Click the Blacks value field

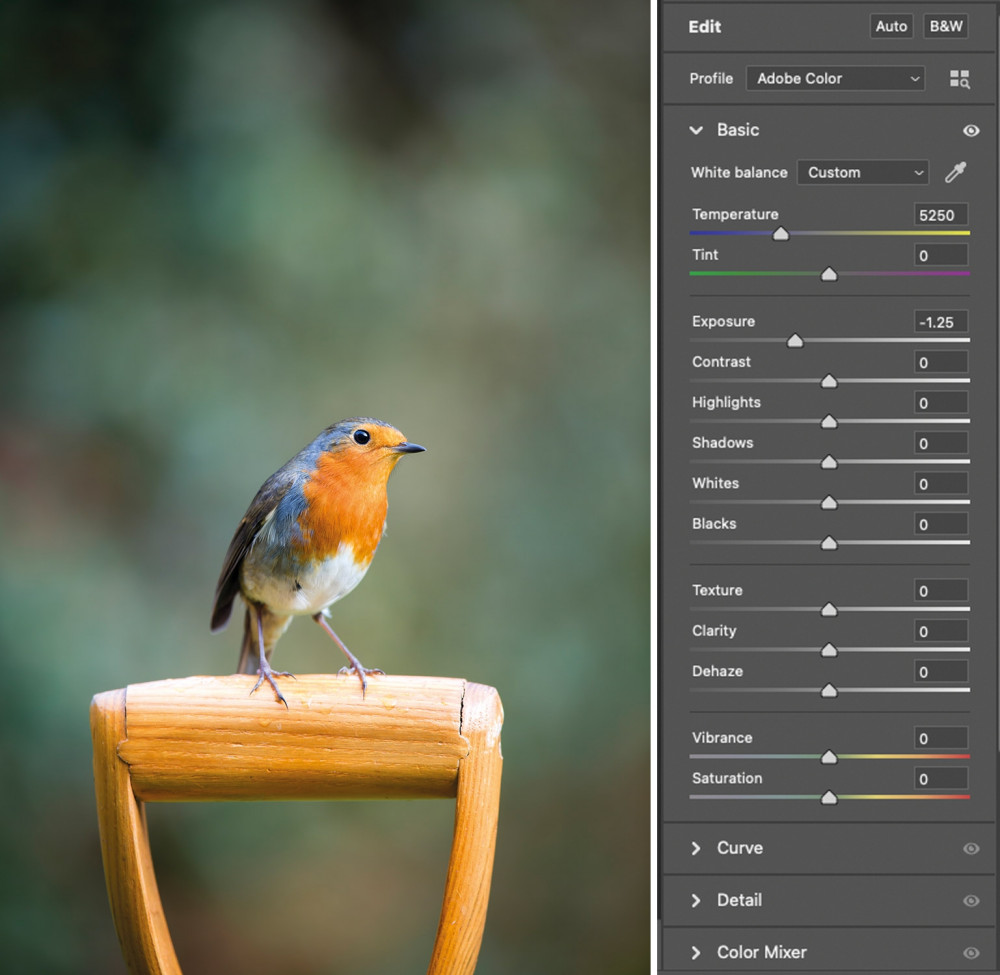point(941,524)
